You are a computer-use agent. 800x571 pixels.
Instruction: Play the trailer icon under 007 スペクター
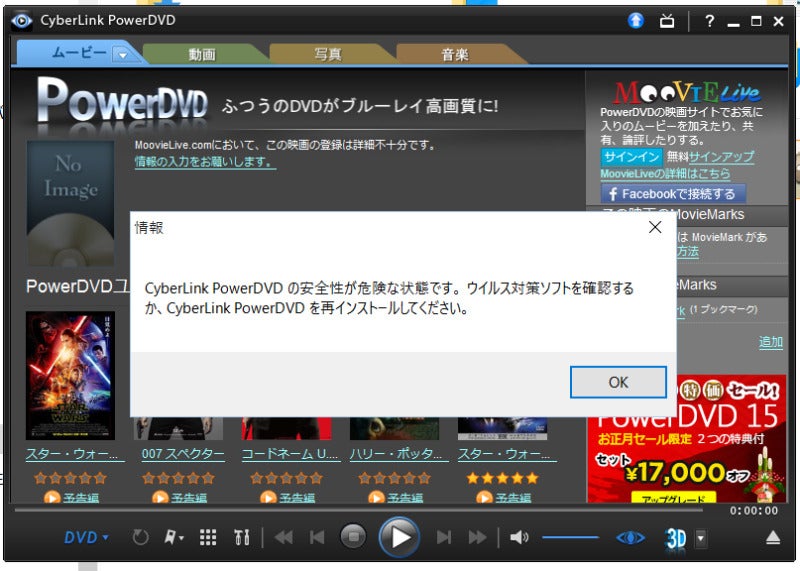[x=160, y=497]
